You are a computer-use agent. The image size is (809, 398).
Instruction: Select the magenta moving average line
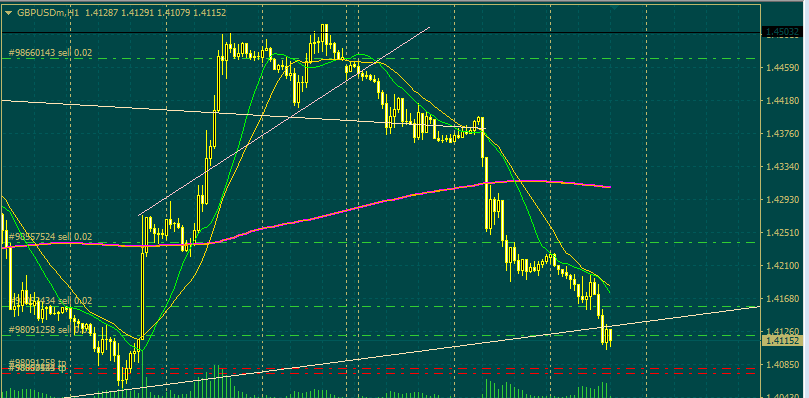click(361, 207)
